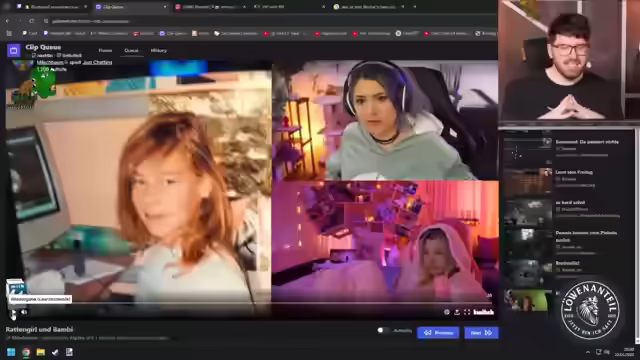Click the Clip Queue purple logo icon

coord(13,50)
